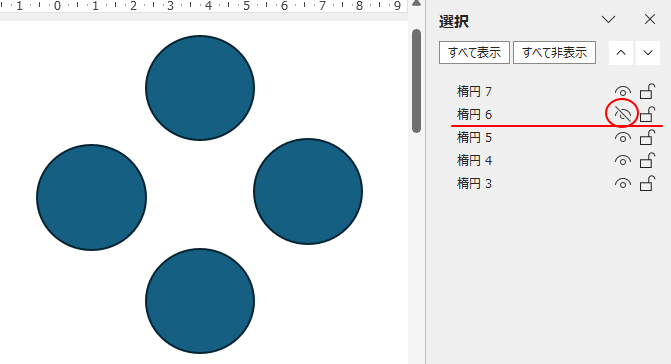Select the right circle on the canvas

click(308, 192)
